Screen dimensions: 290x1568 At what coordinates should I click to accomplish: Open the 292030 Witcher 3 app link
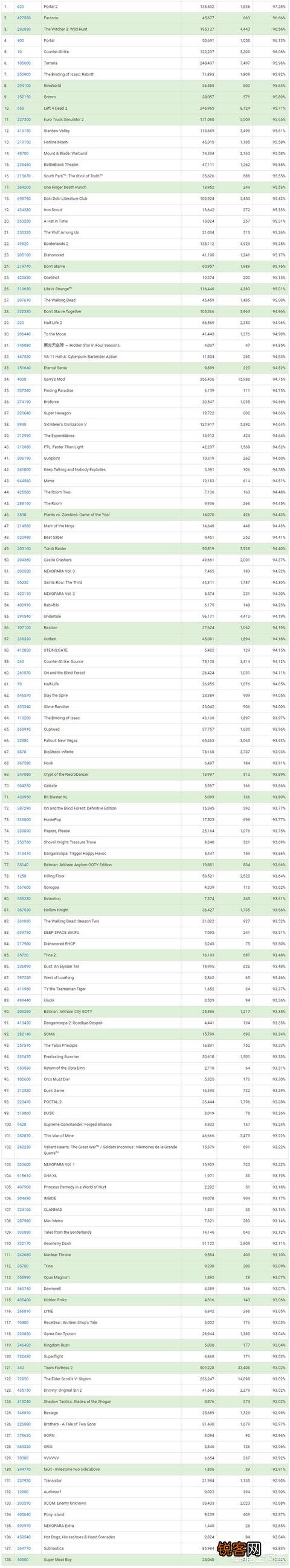pyautogui.click(x=23, y=29)
